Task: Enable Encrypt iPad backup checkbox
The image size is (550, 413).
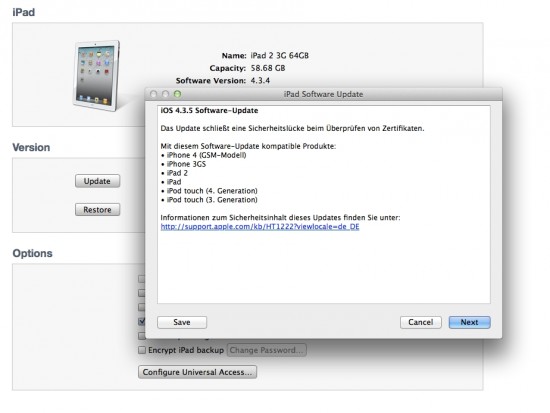Action: 142,350
